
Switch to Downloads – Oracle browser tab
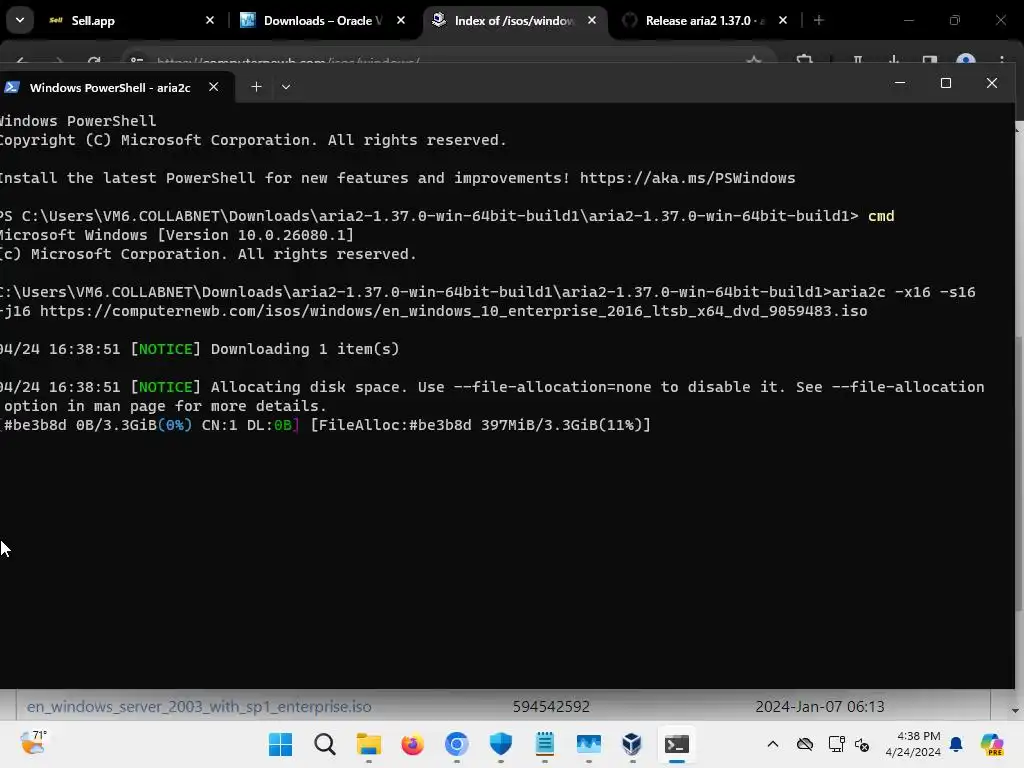click(x=323, y=21)
